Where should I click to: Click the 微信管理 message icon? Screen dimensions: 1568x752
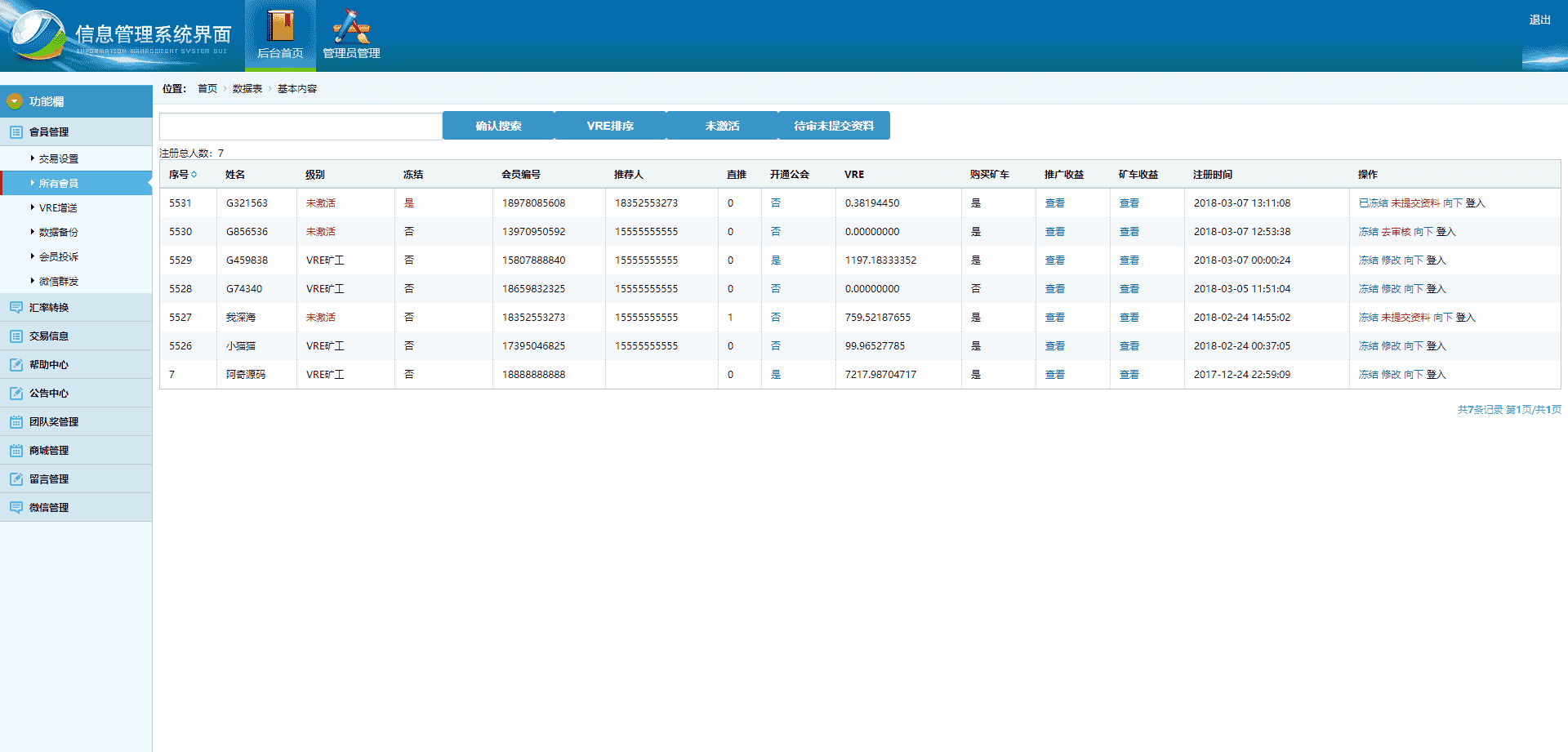pos(16,508)
